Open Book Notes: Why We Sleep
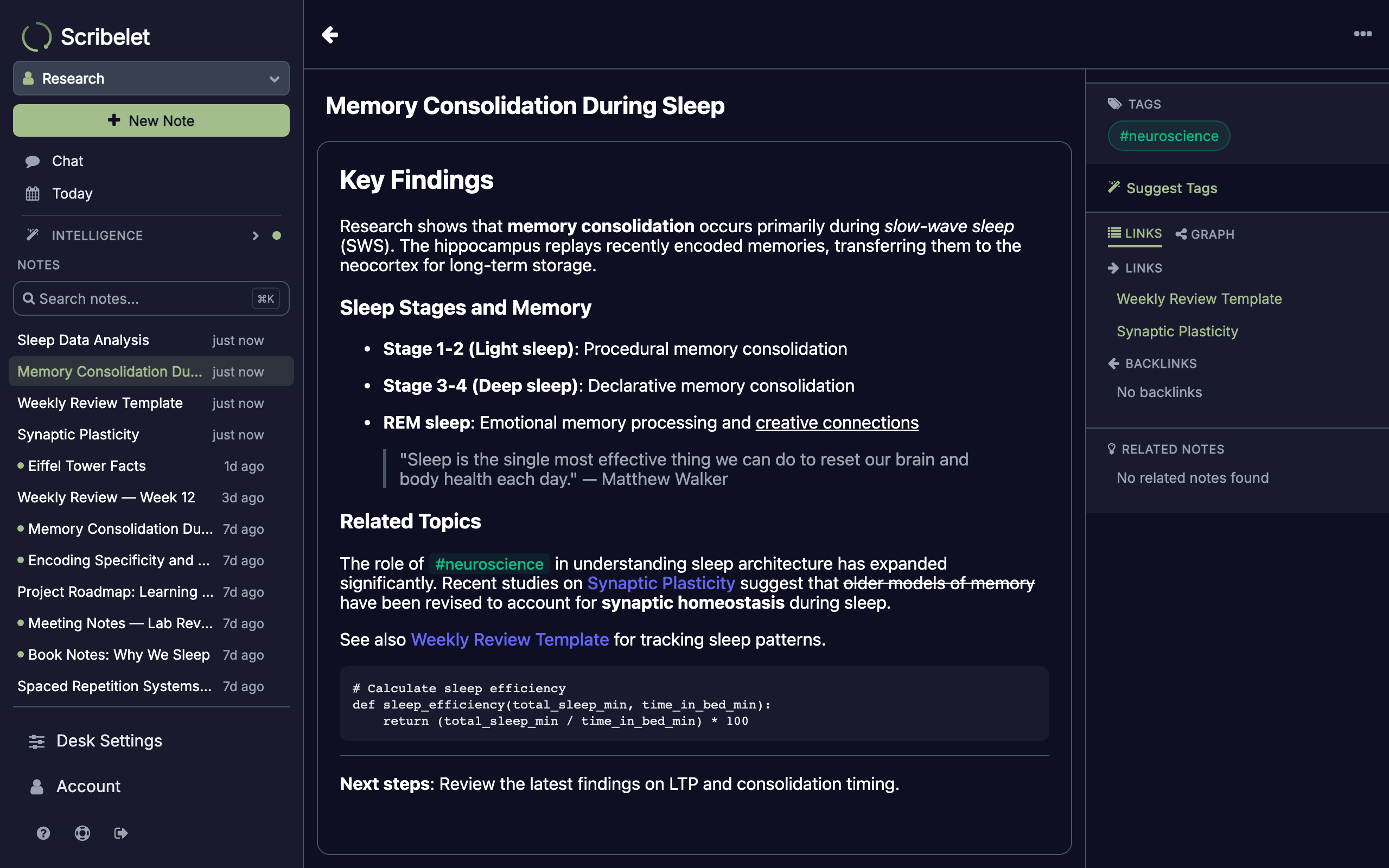The width and height of the screenshot is (1389, 868). tap(151, 655)
